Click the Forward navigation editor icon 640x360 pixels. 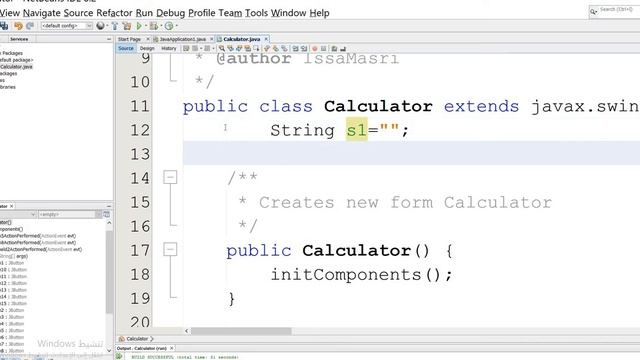[207, 49]
